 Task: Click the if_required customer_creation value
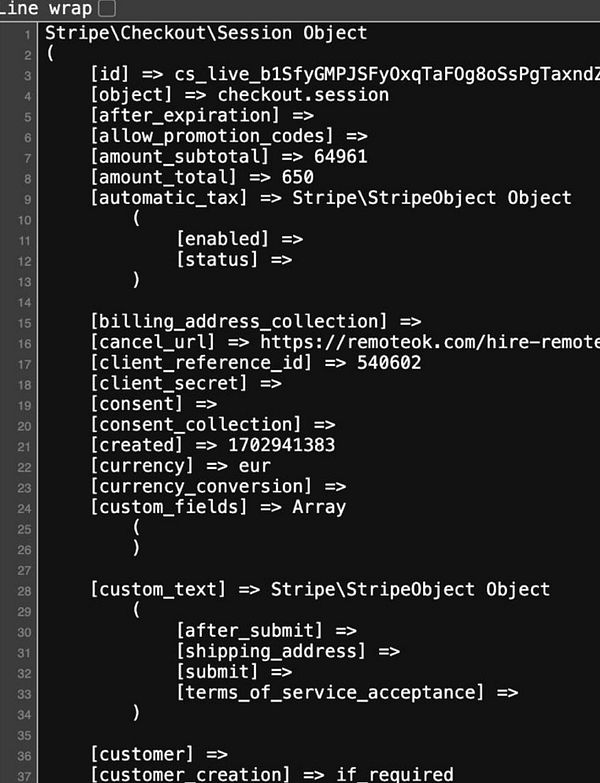click(x=394, y=775)
